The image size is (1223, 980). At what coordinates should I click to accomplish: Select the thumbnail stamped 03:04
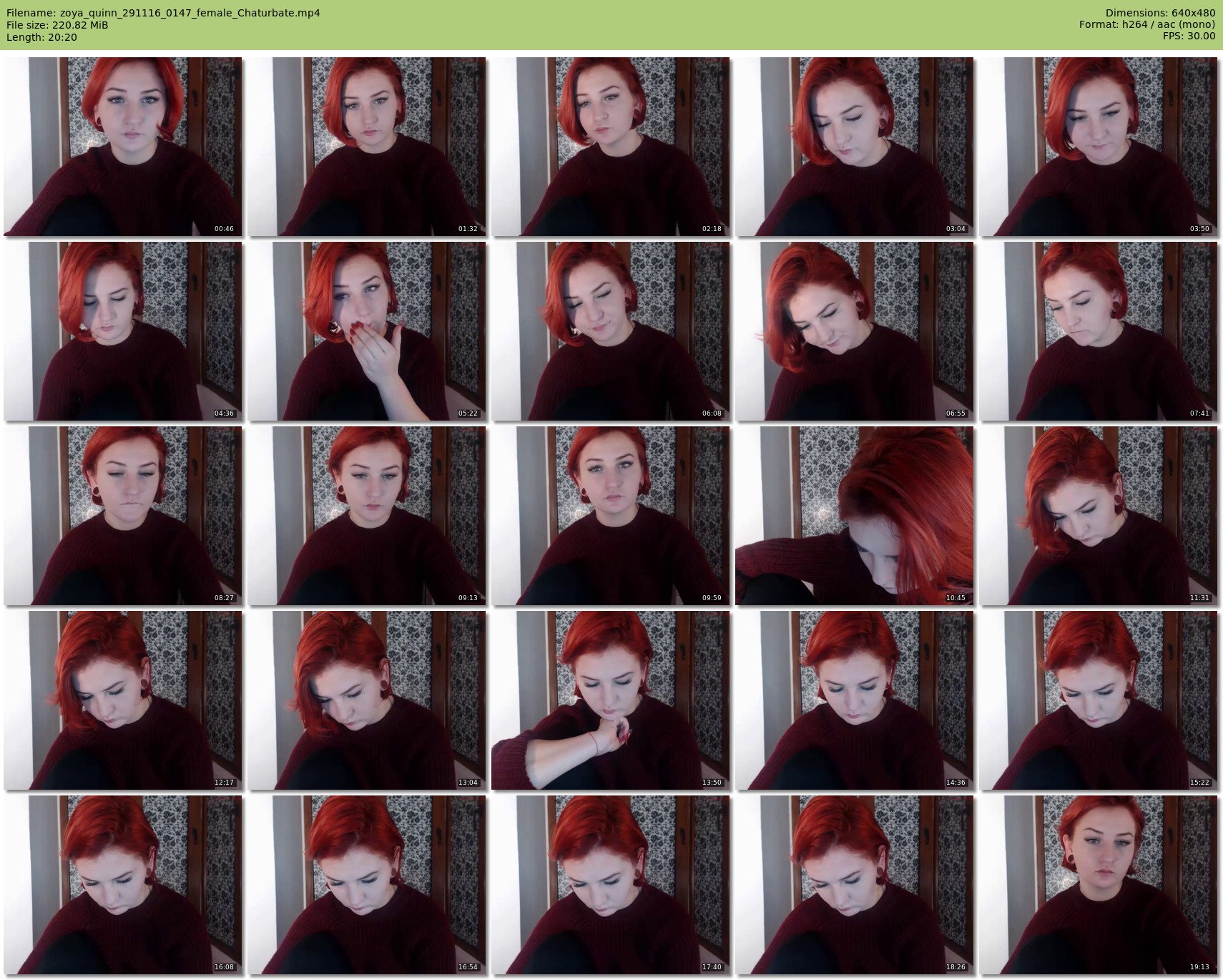tap(855, 147)
